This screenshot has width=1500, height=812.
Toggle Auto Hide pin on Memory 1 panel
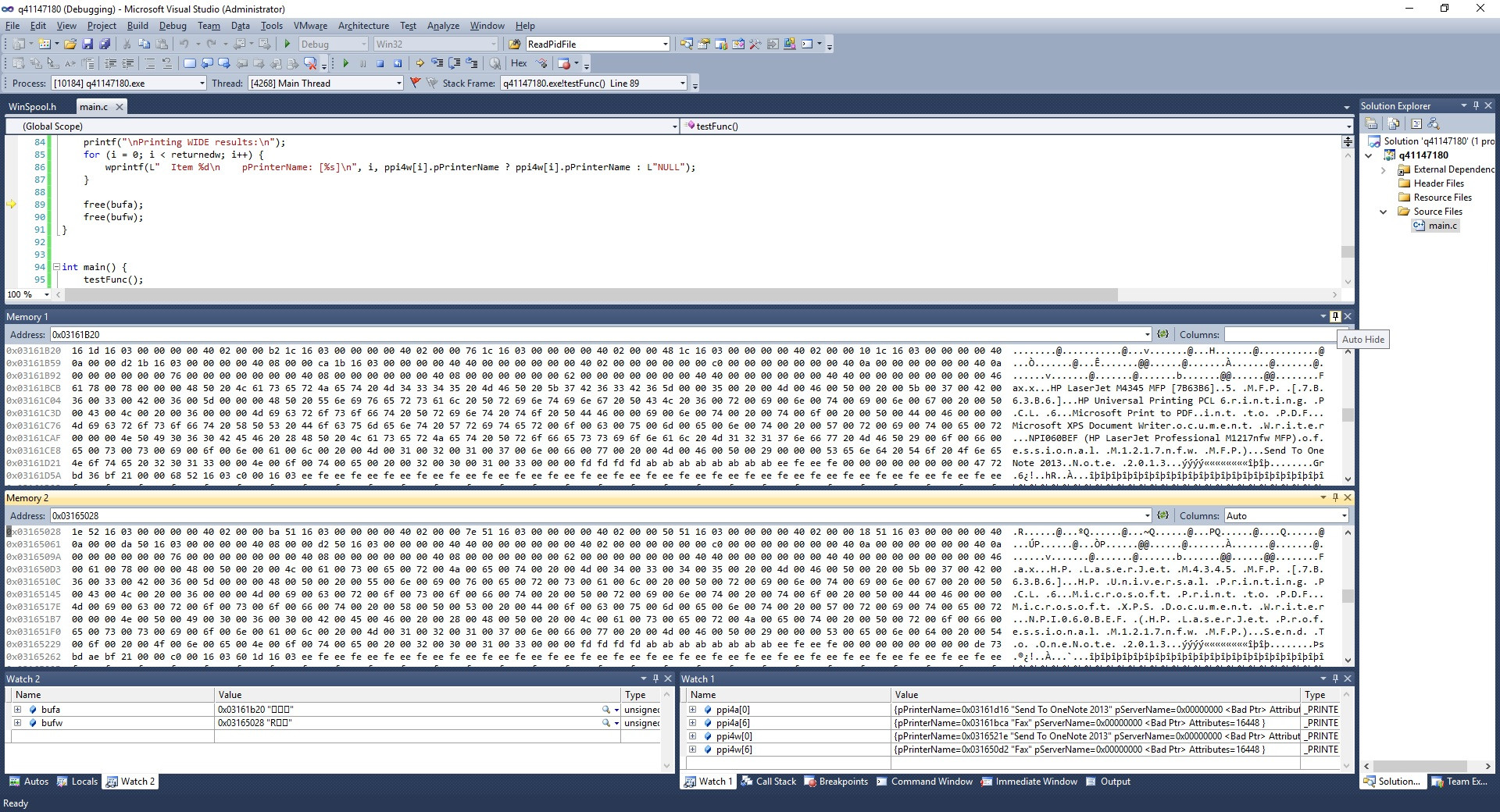[1335, 316]
